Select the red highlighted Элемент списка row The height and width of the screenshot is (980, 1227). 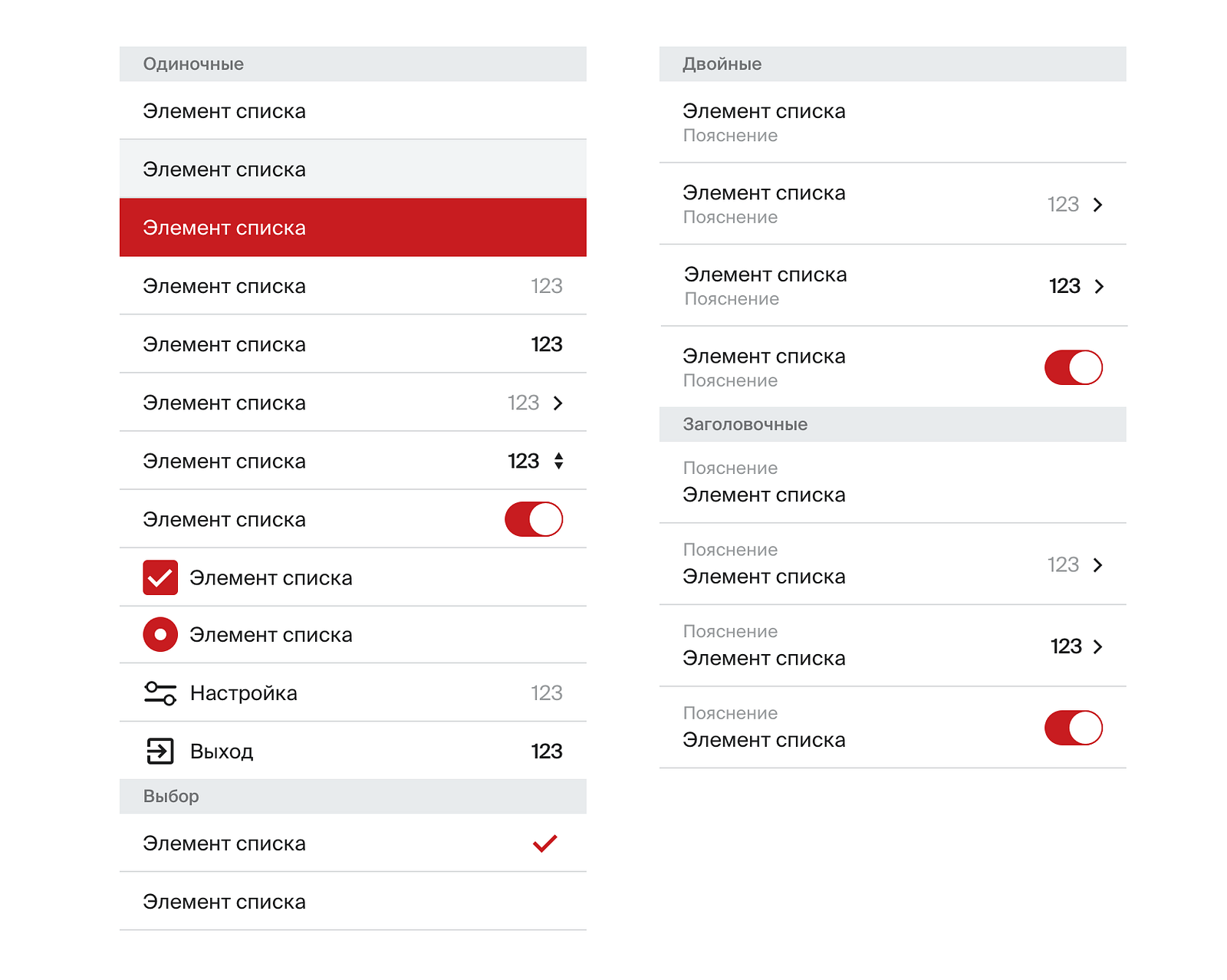(353, 228)
